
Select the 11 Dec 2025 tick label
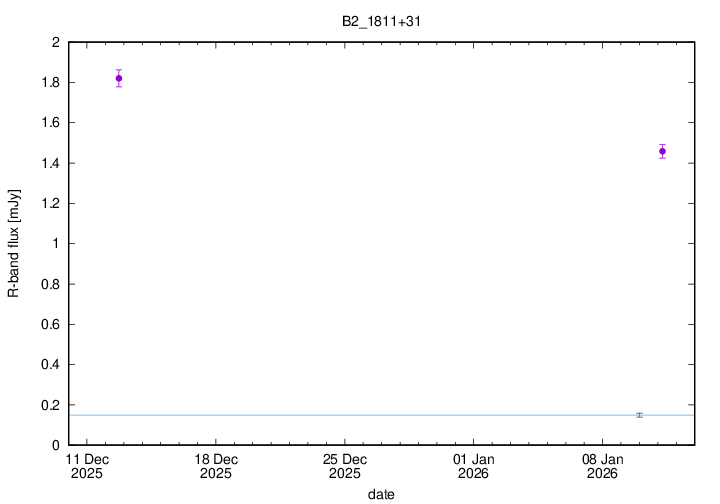pos(87,466)
